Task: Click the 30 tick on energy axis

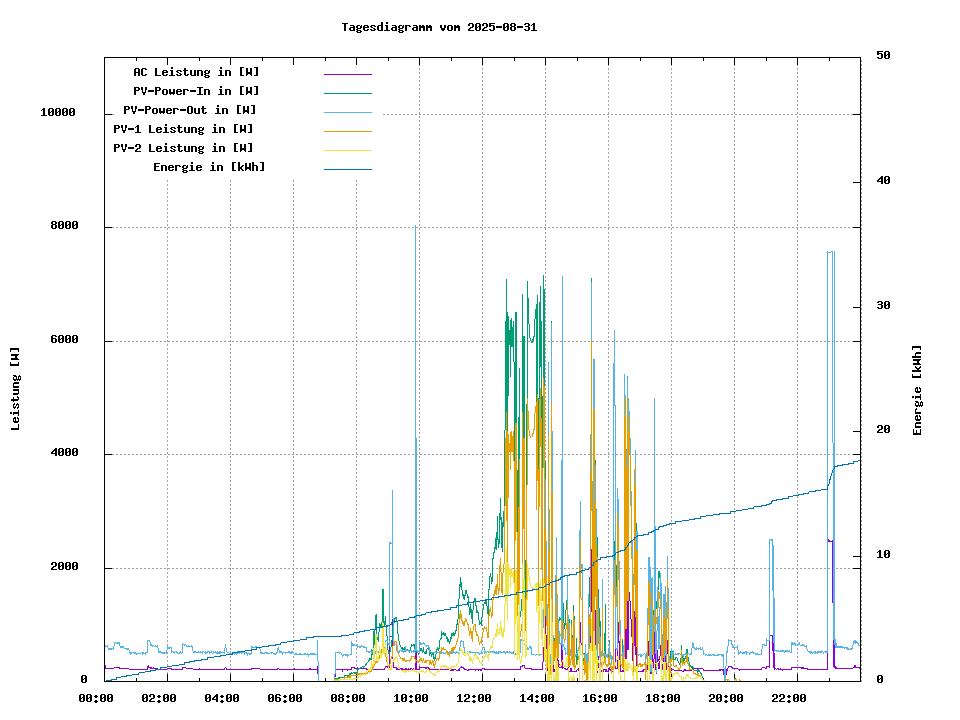Action: (x=883, y=306)
